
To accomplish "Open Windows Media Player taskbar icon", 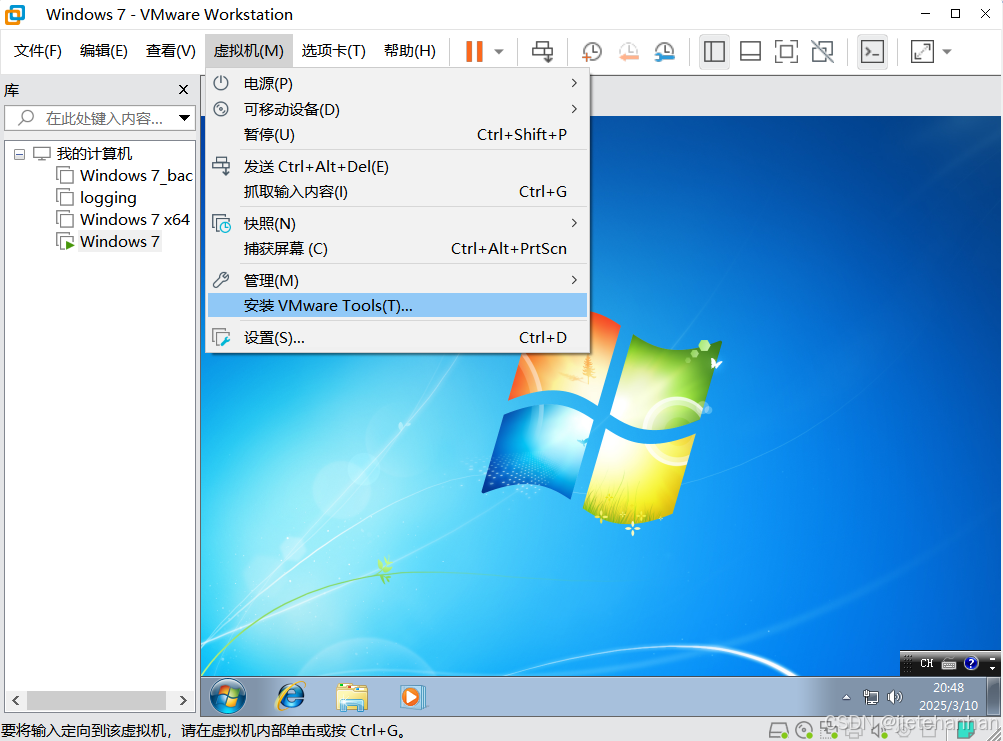I will 413,696.
